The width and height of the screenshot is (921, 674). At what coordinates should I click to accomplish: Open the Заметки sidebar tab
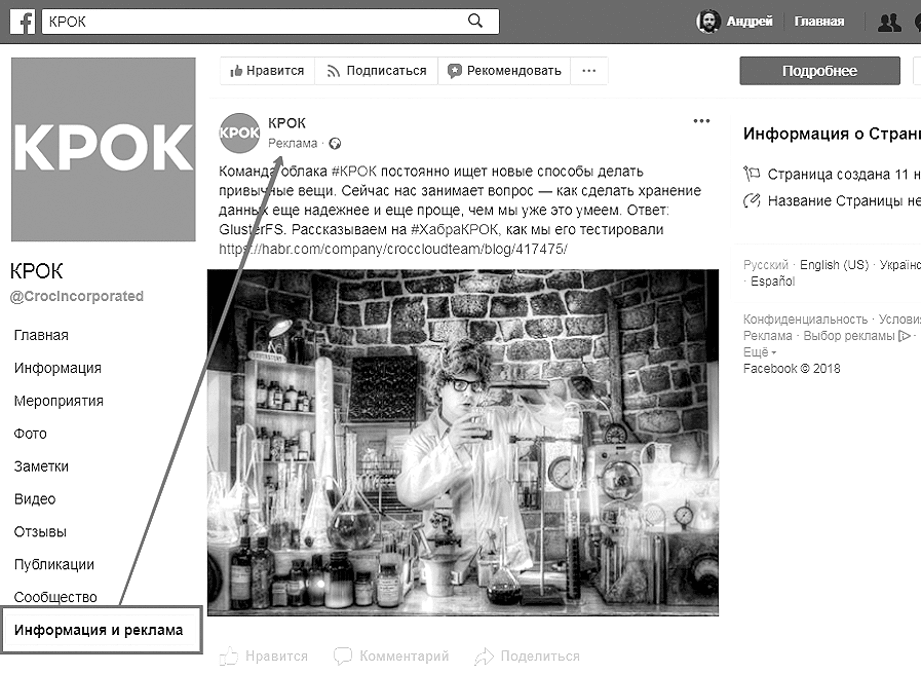click(41, 467)
